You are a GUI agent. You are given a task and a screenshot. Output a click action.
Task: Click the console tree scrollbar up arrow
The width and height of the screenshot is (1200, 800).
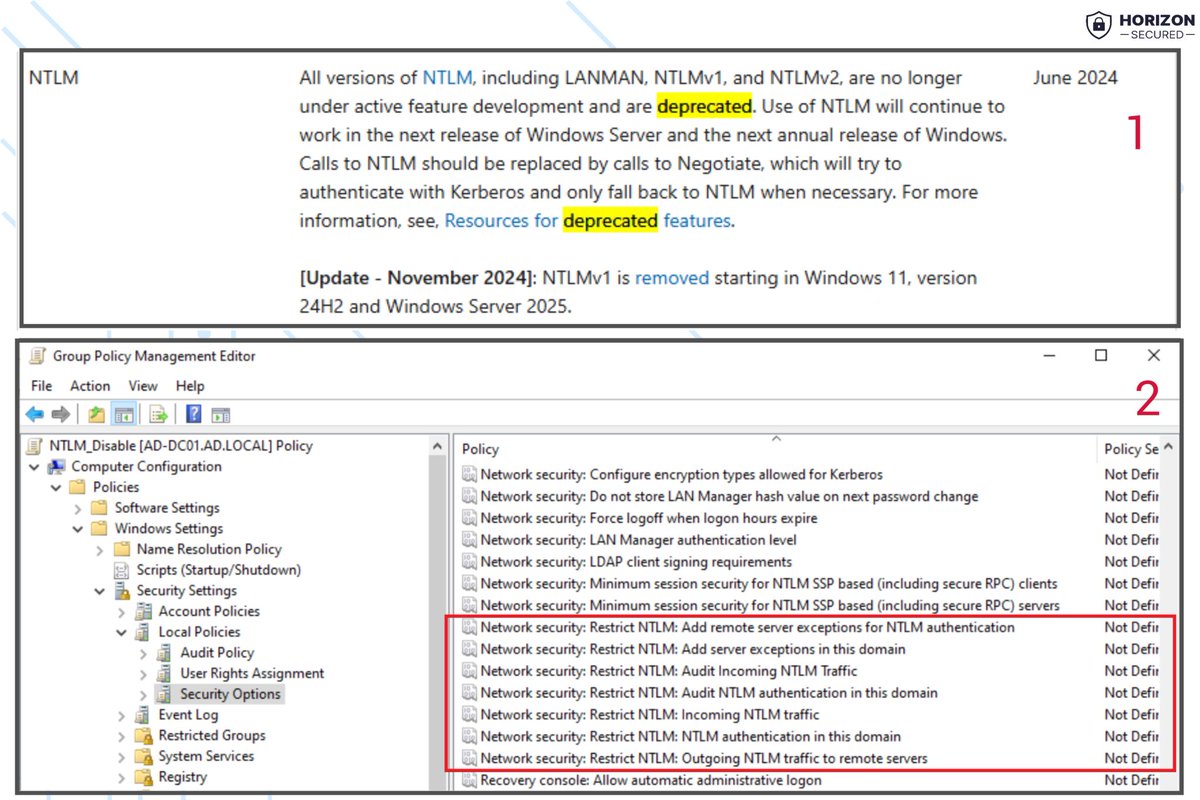point(437,447)
